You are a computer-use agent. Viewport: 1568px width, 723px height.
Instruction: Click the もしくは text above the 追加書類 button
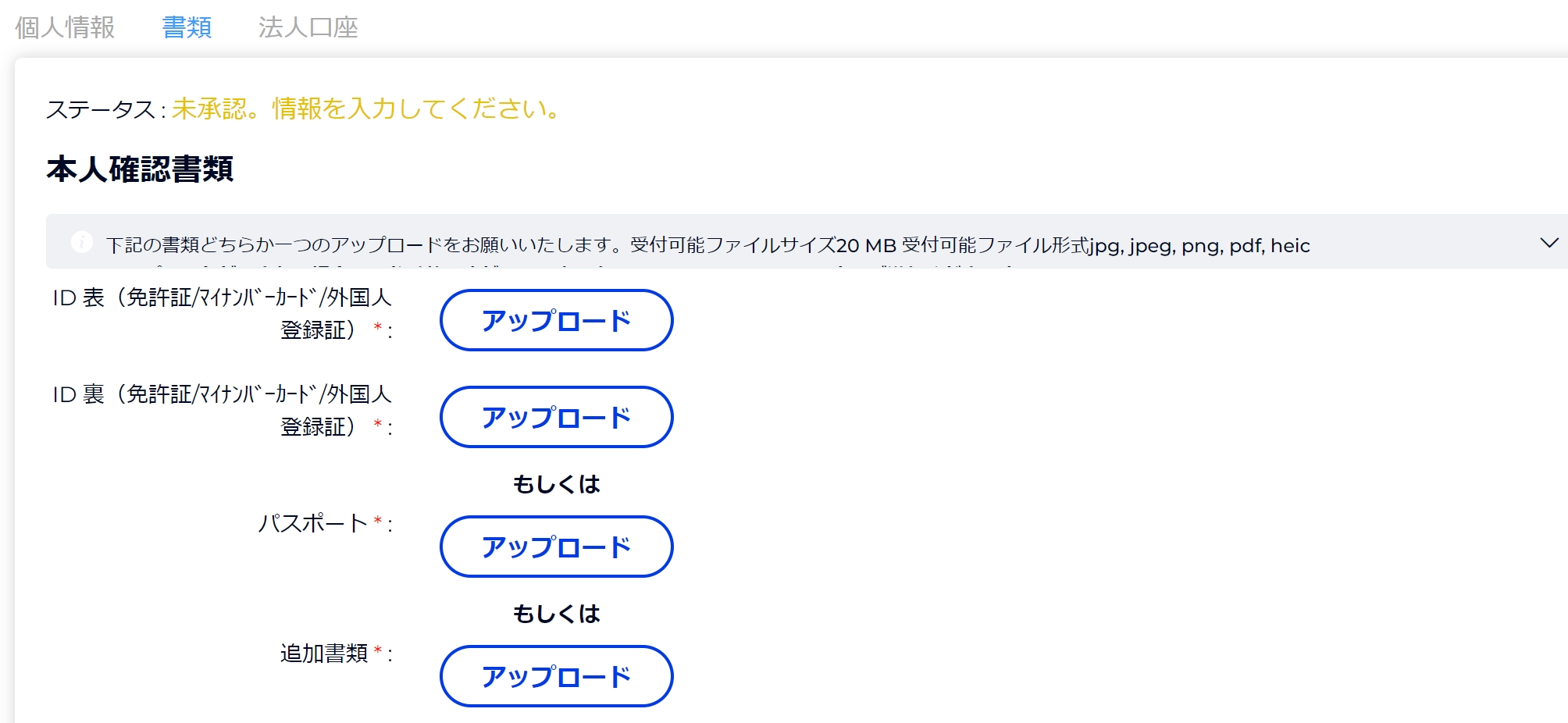pyautogui.click(x=557, y=614)
